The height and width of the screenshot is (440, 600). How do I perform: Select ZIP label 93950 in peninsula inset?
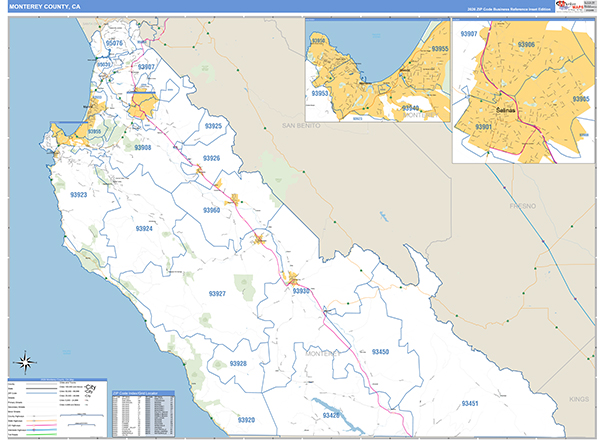(318, 41)
